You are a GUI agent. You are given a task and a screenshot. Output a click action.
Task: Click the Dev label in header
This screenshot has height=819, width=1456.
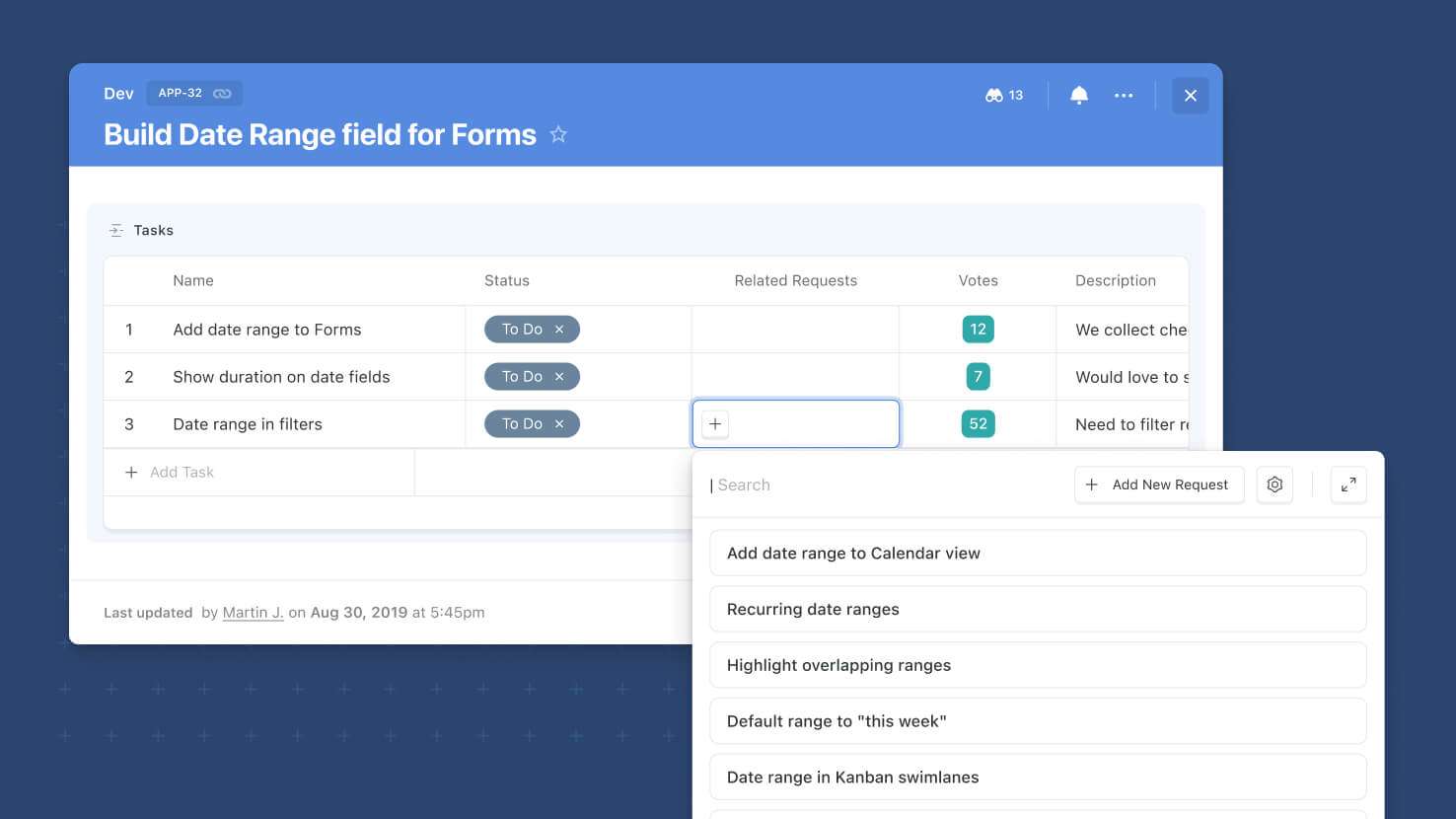(118, 94)
